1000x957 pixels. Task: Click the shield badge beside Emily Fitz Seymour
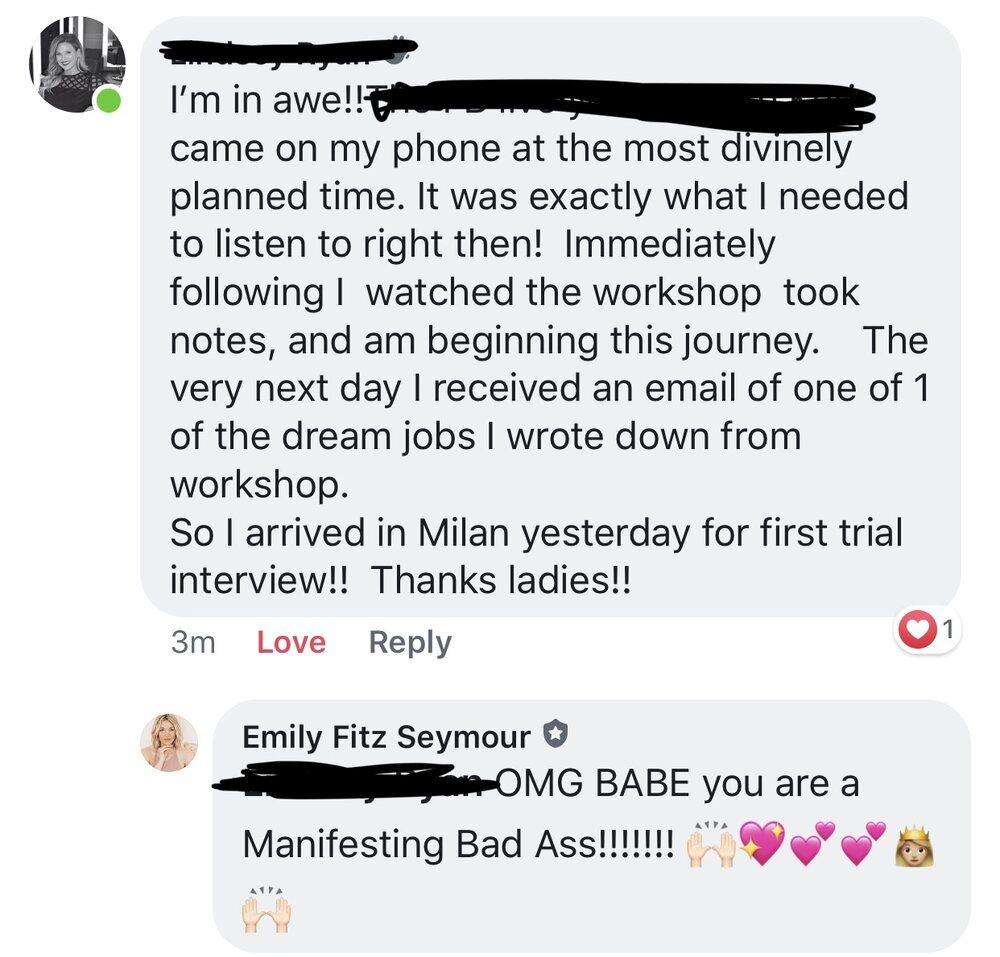(555, 737)
